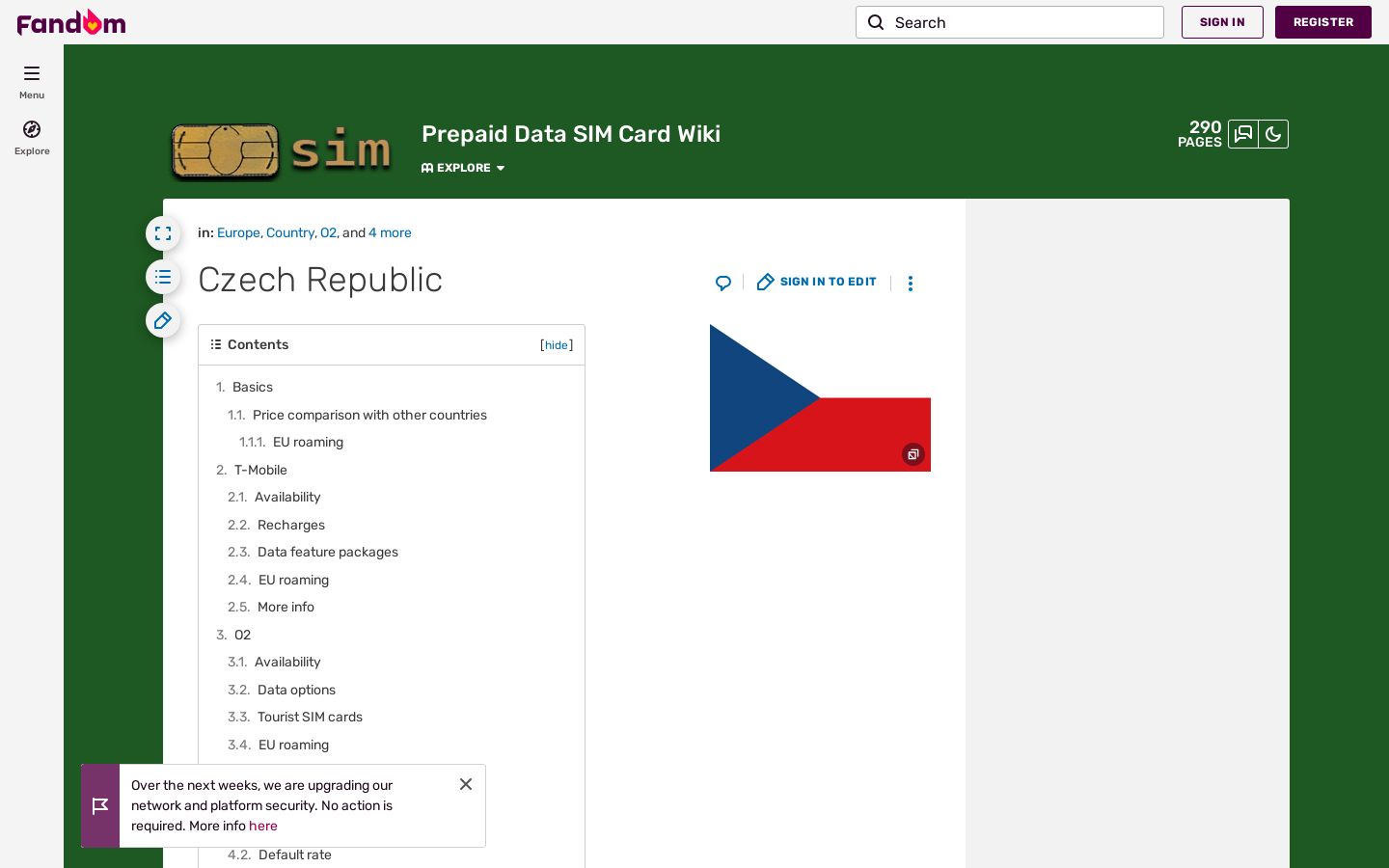Open the O2 category link
The width and height of the screenshot is (1389, 868).
(x=328, y=232)
